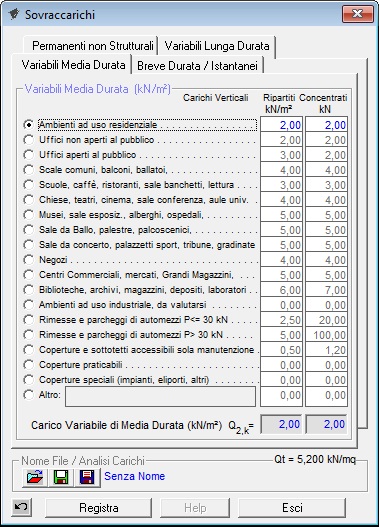379x527 pixels.
Task: Click Ripartiti value 6,00 for Biblioteche
Action: click(282, 290)
